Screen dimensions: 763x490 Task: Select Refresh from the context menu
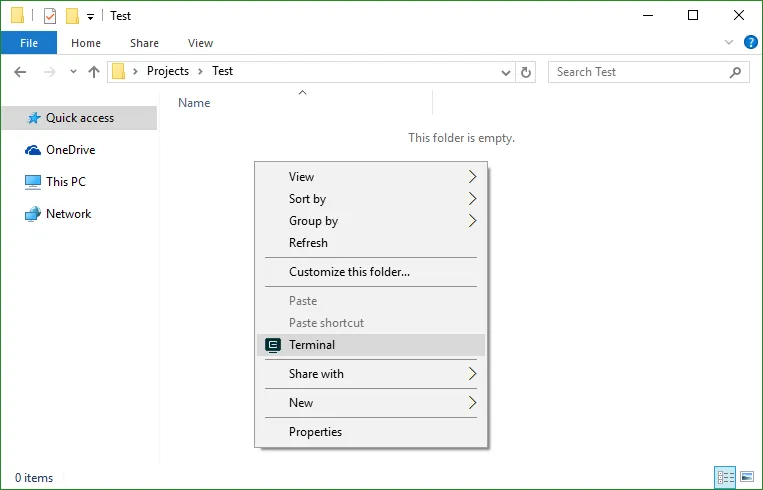(308, 243)
